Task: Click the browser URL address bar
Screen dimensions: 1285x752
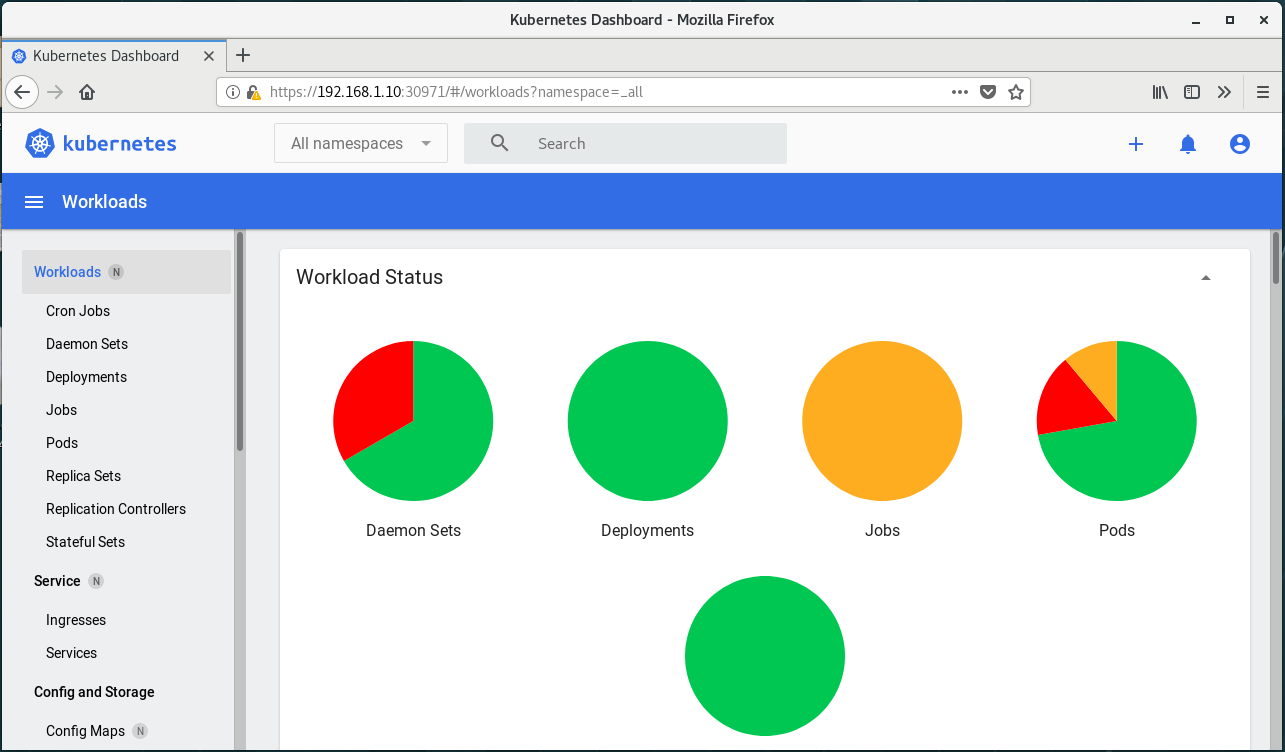Action: [624, 92]
